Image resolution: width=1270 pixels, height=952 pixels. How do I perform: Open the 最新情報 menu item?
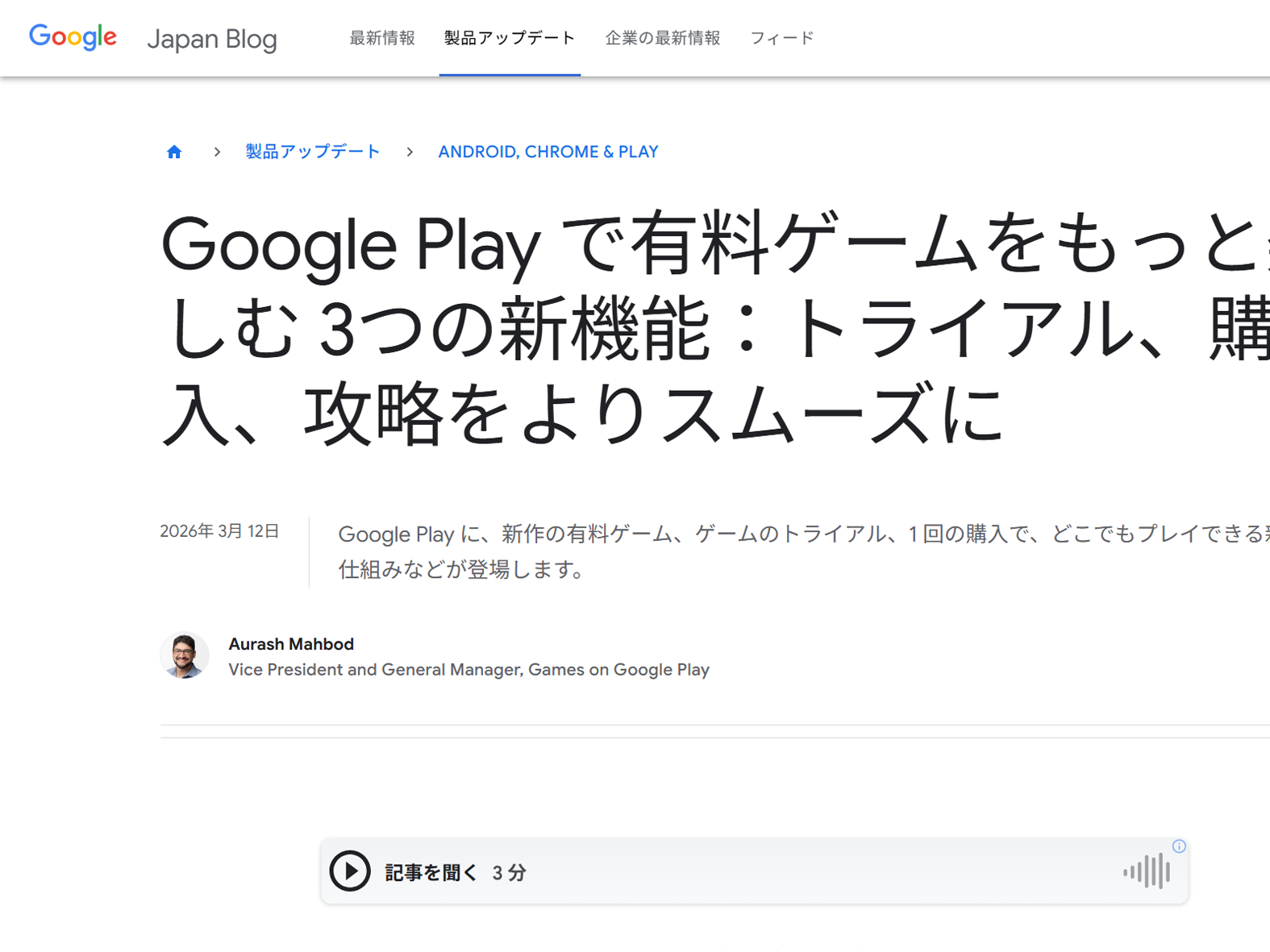pos(381,37)
